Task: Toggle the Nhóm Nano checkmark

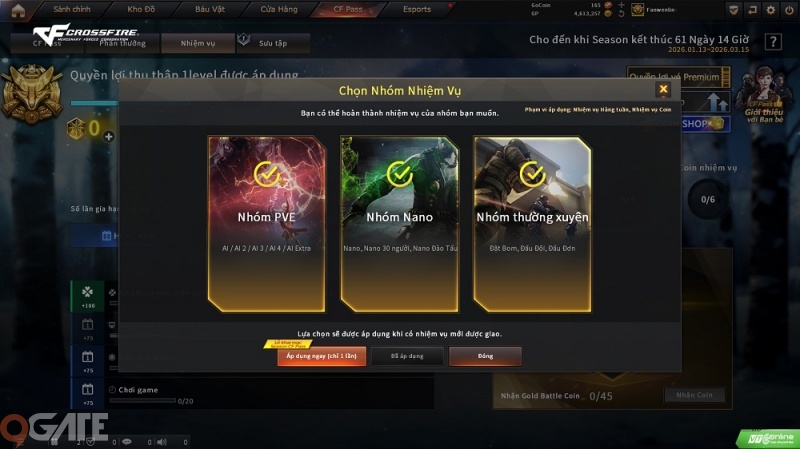Action: click(x=399, y=174)
